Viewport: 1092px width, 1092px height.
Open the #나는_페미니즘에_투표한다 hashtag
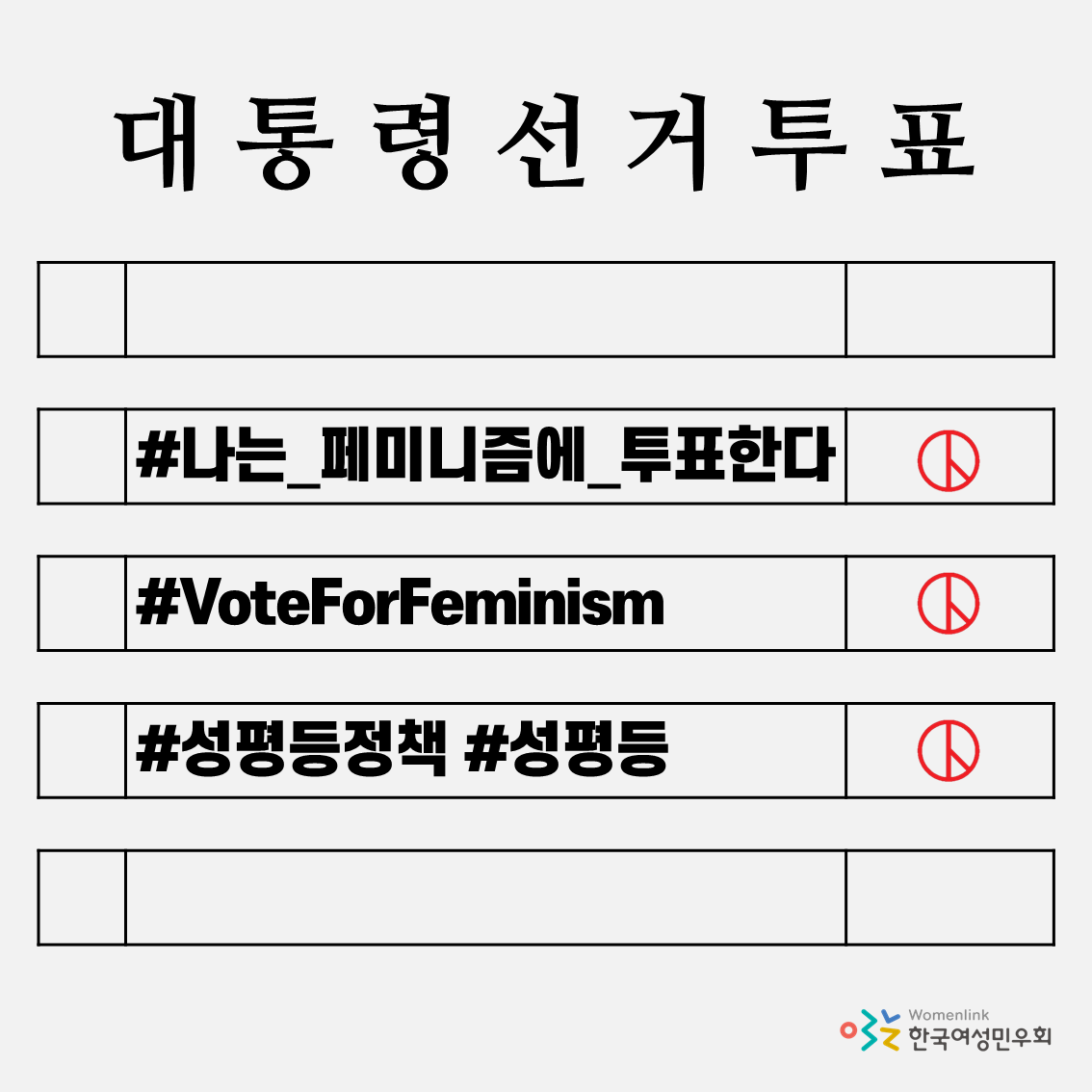coord(485,456)
